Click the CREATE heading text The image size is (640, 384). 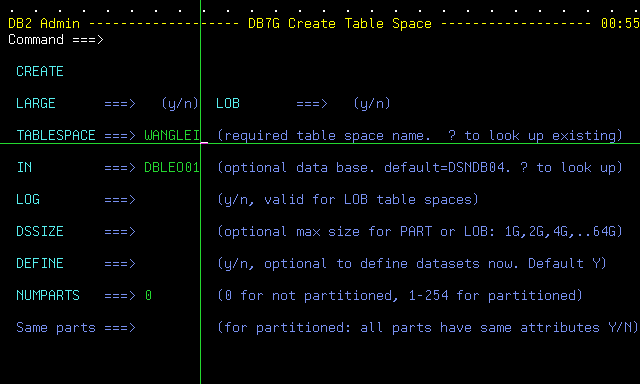pos(40,71)
